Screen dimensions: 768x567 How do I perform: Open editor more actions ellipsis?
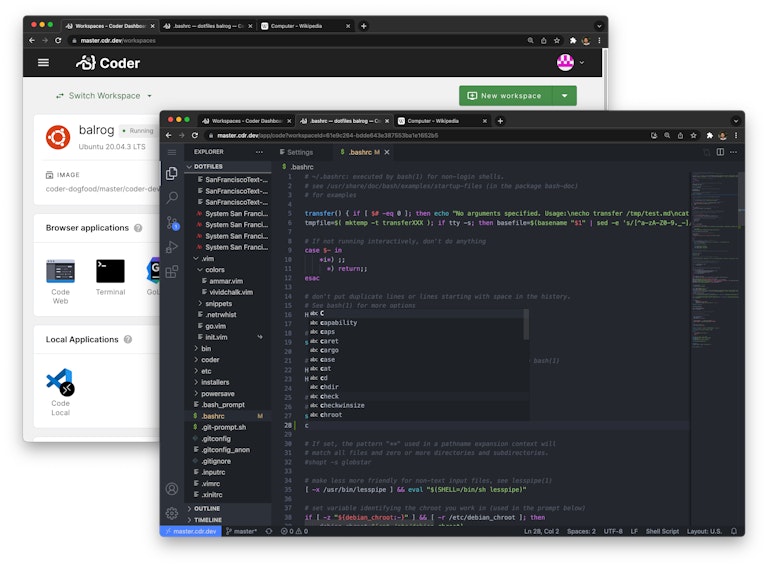coord(733,152)
